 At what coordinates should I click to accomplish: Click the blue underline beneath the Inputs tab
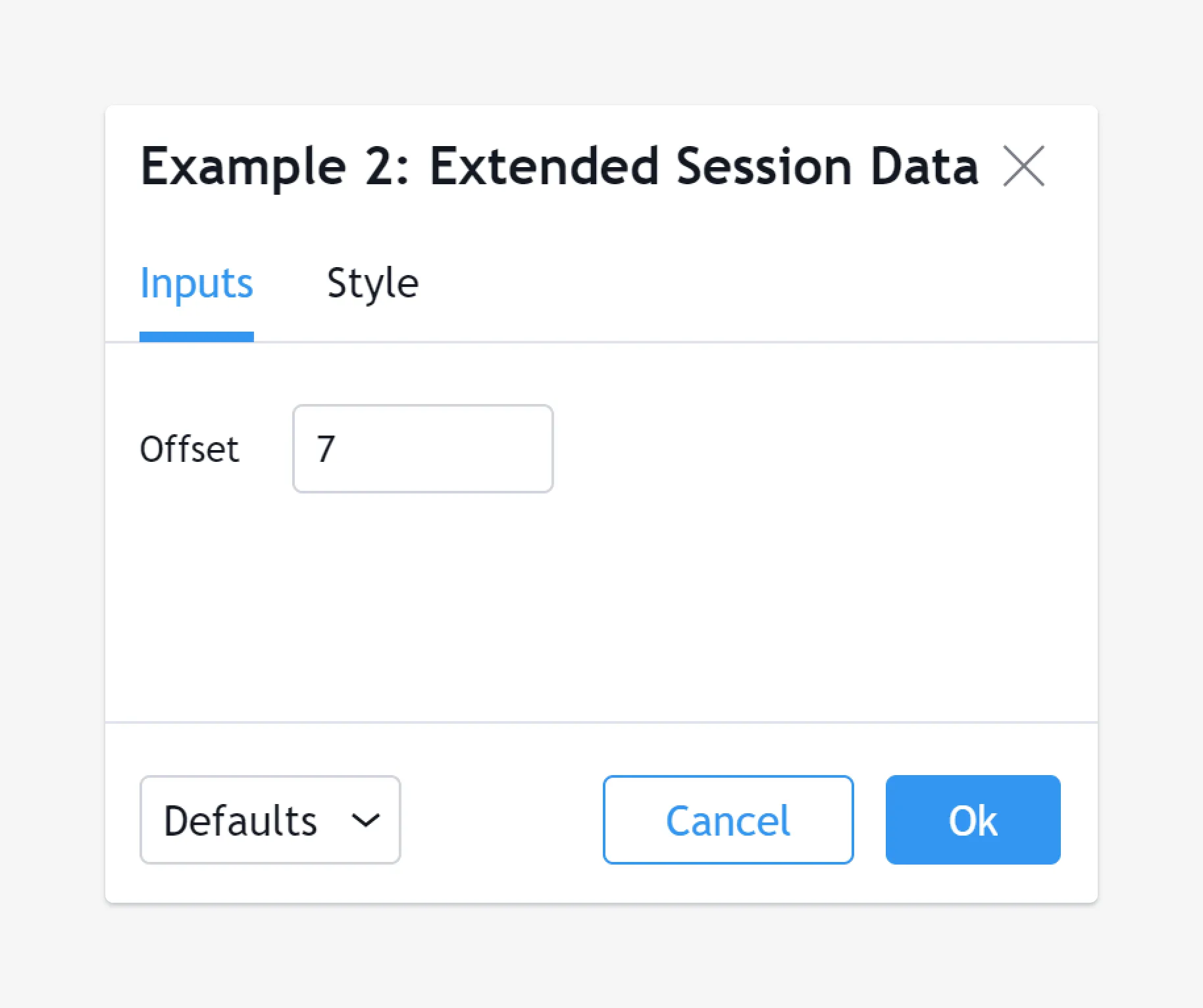(x=196, y=337)
